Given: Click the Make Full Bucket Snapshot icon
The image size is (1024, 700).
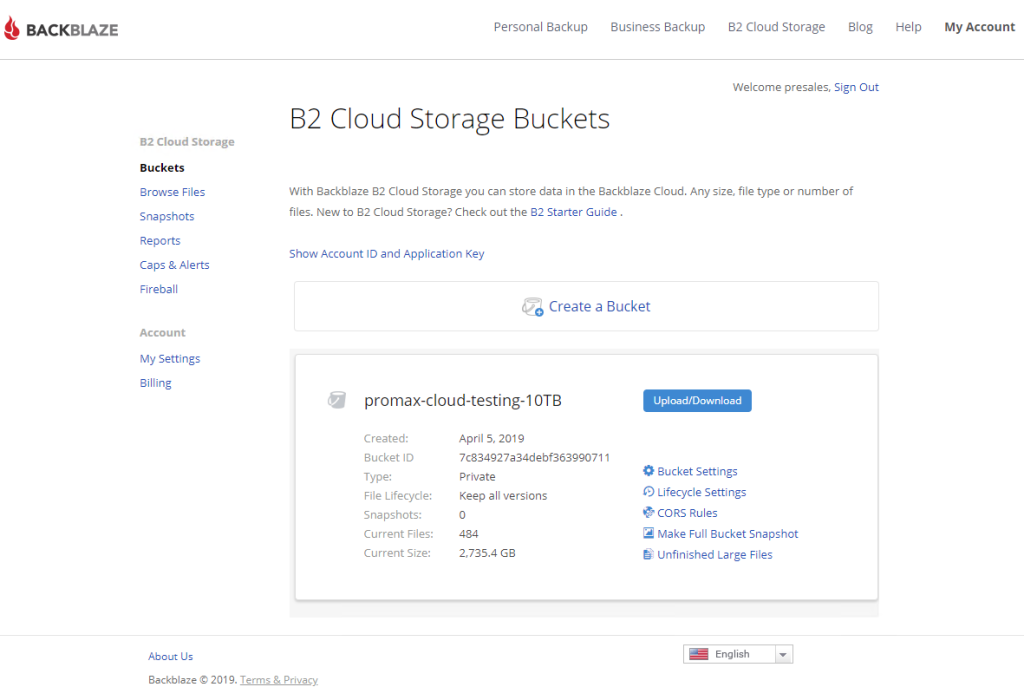Looking at the screenshot, I should click(648, 533).
